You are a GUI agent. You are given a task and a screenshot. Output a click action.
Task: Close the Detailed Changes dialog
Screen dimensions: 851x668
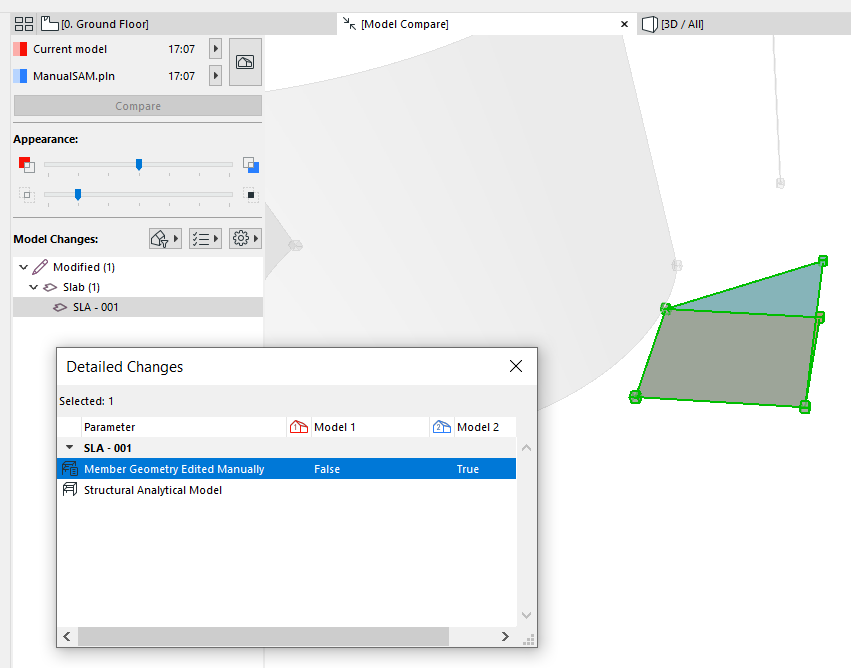tap(516, 366)
